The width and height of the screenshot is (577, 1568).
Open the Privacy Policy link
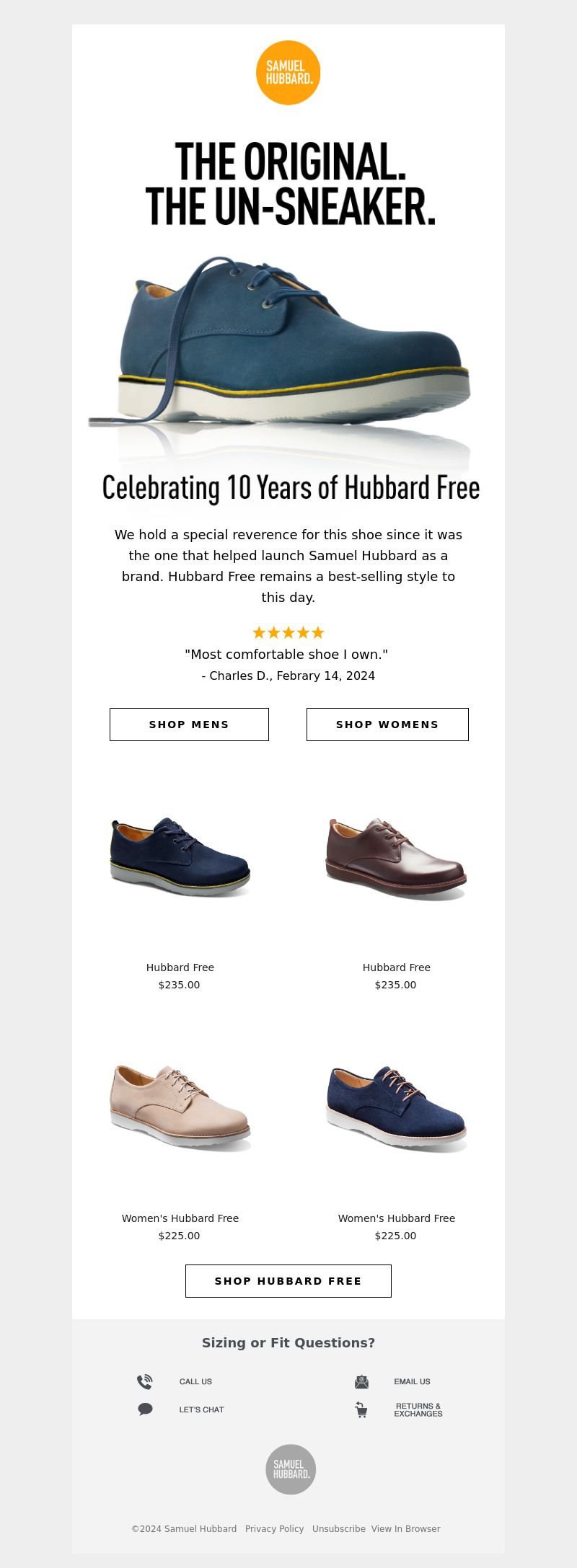(275, 1528)
